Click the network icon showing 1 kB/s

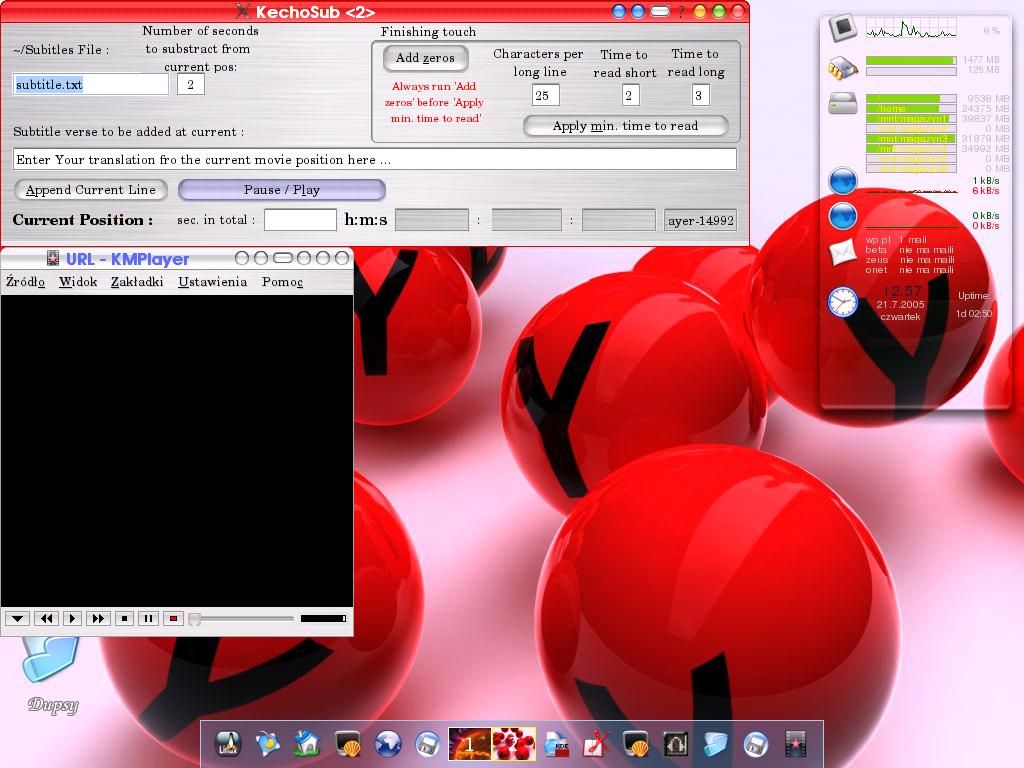tap(843, 181)
